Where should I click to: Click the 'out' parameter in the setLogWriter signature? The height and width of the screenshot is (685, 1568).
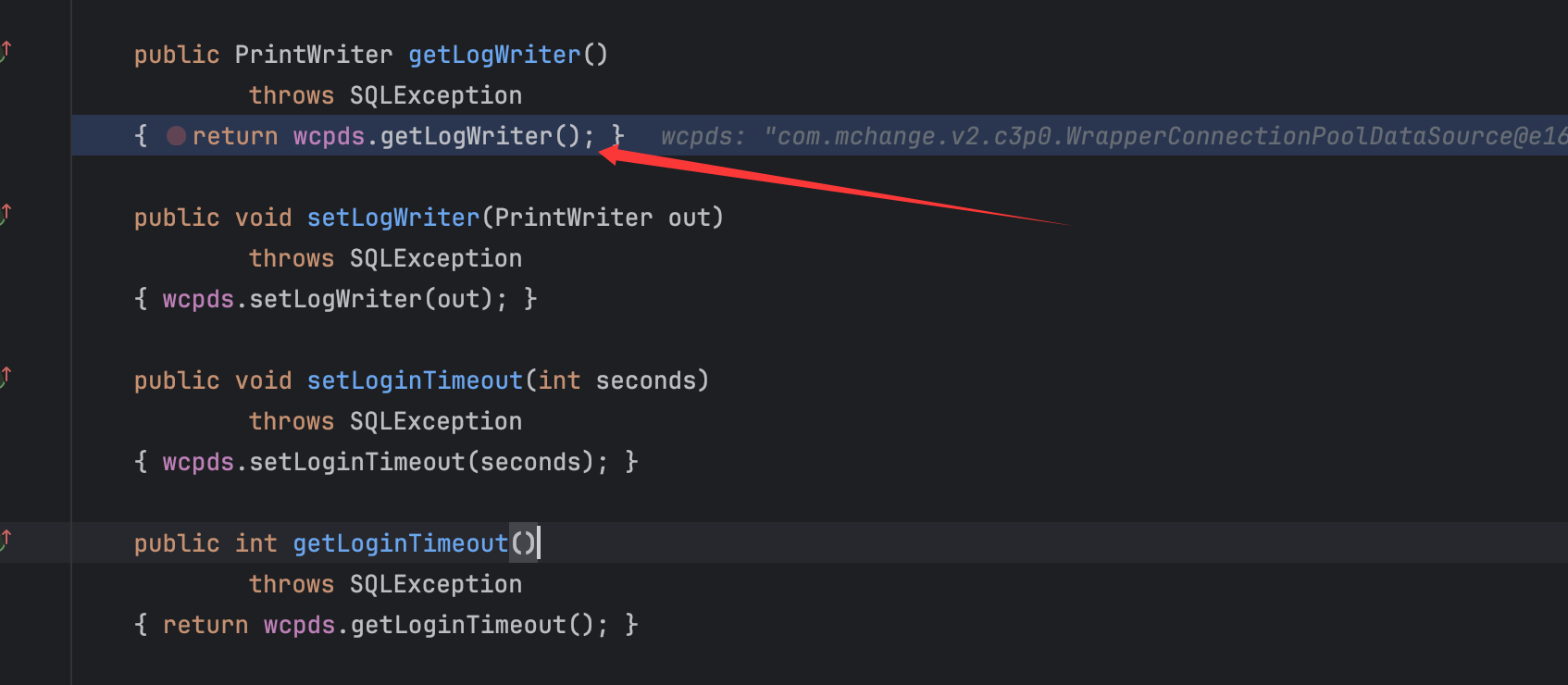click(x=689, y=218)
